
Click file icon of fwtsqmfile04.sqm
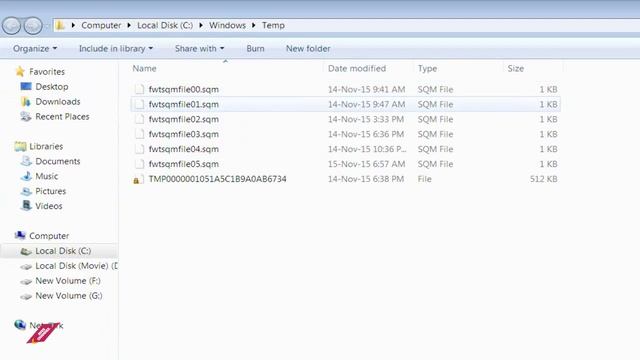coord(140,149)
